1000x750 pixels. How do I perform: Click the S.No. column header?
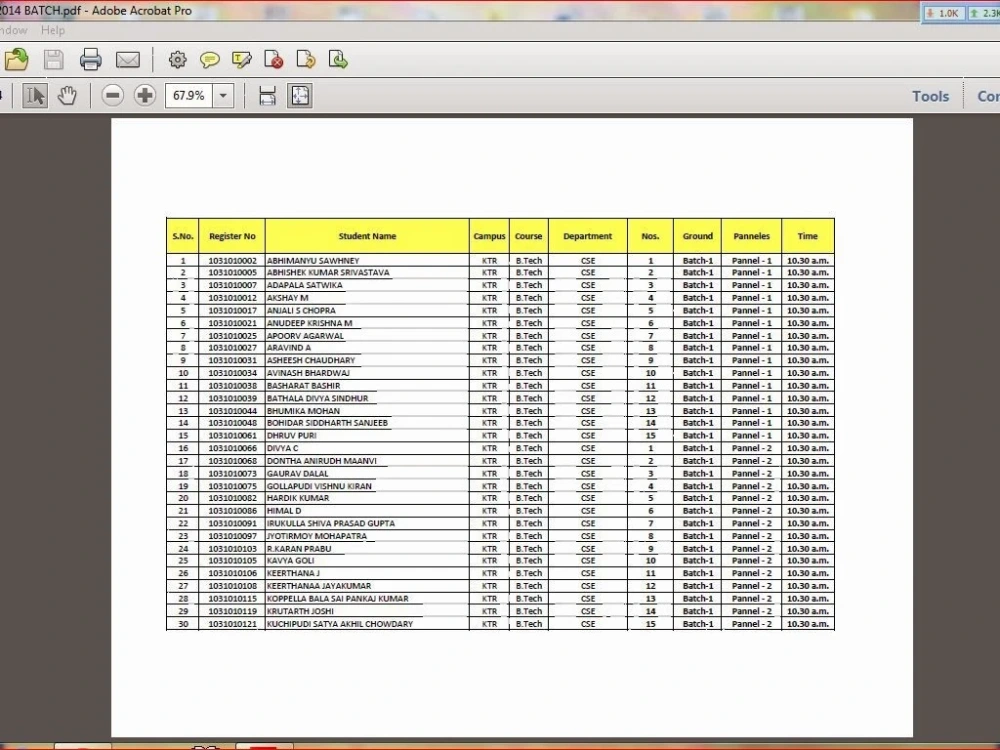click(183, 236)
